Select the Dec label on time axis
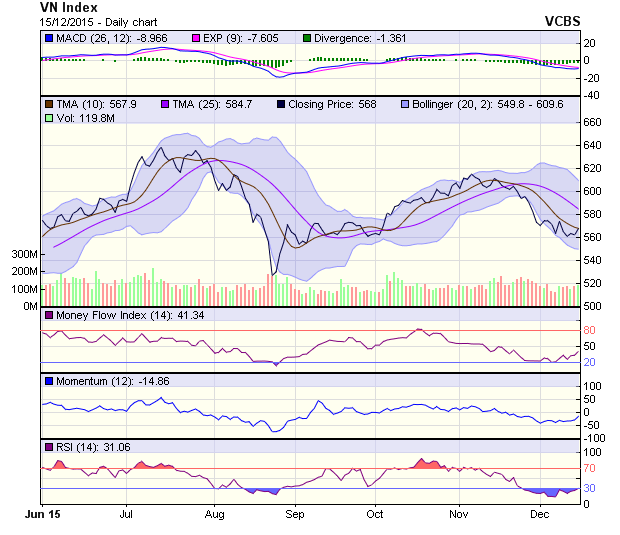This screenshot has width=620, height=535. click(540, 514)
